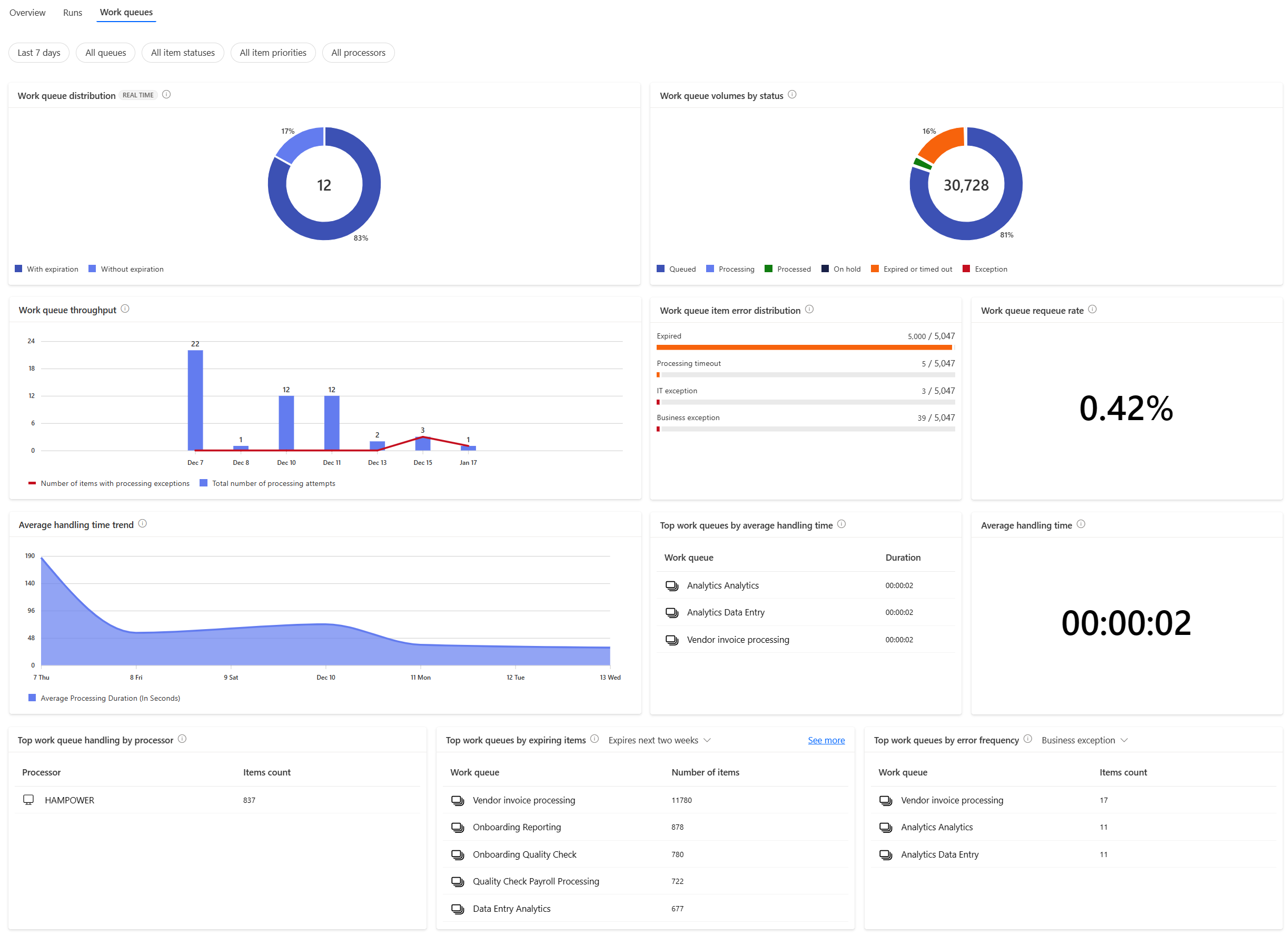Screen dimensions: 1288x935
Task: Click info icon next to Work queue throughput
Action: click(125, 309)
